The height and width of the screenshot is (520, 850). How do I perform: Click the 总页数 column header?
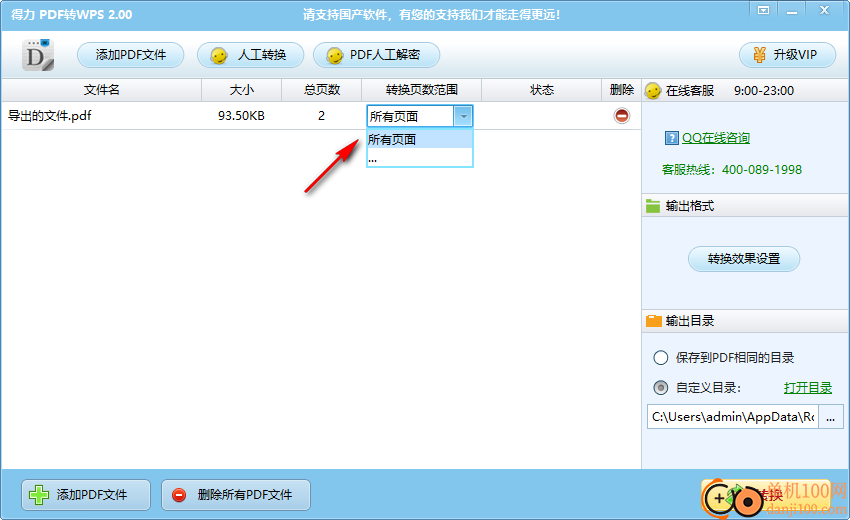tap(321, 90)
